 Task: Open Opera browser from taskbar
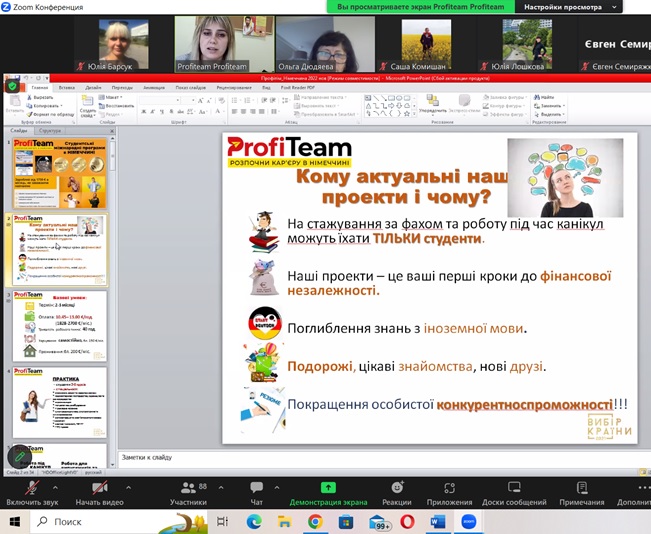tap(407, 522)
